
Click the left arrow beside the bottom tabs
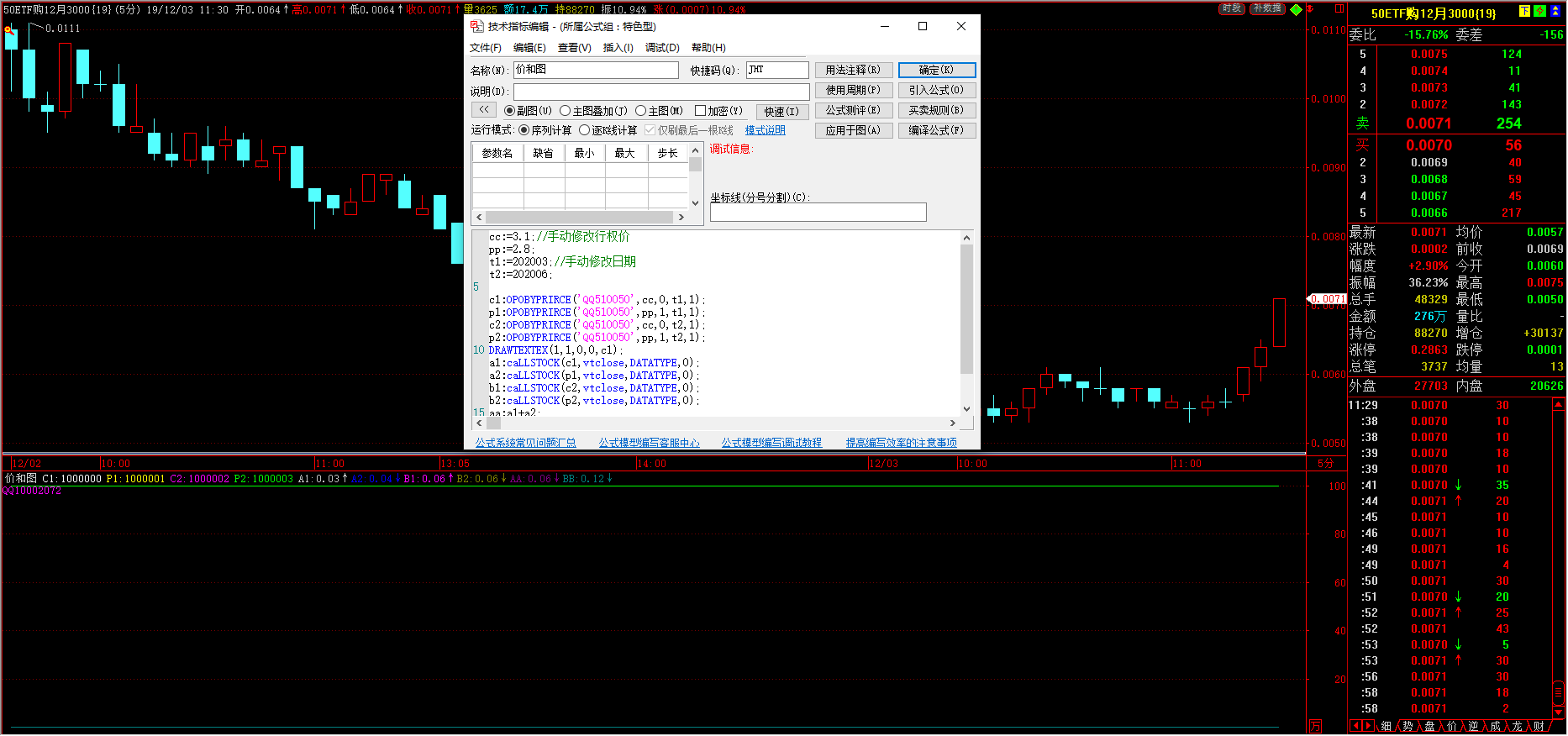[x=1355, y=726]
